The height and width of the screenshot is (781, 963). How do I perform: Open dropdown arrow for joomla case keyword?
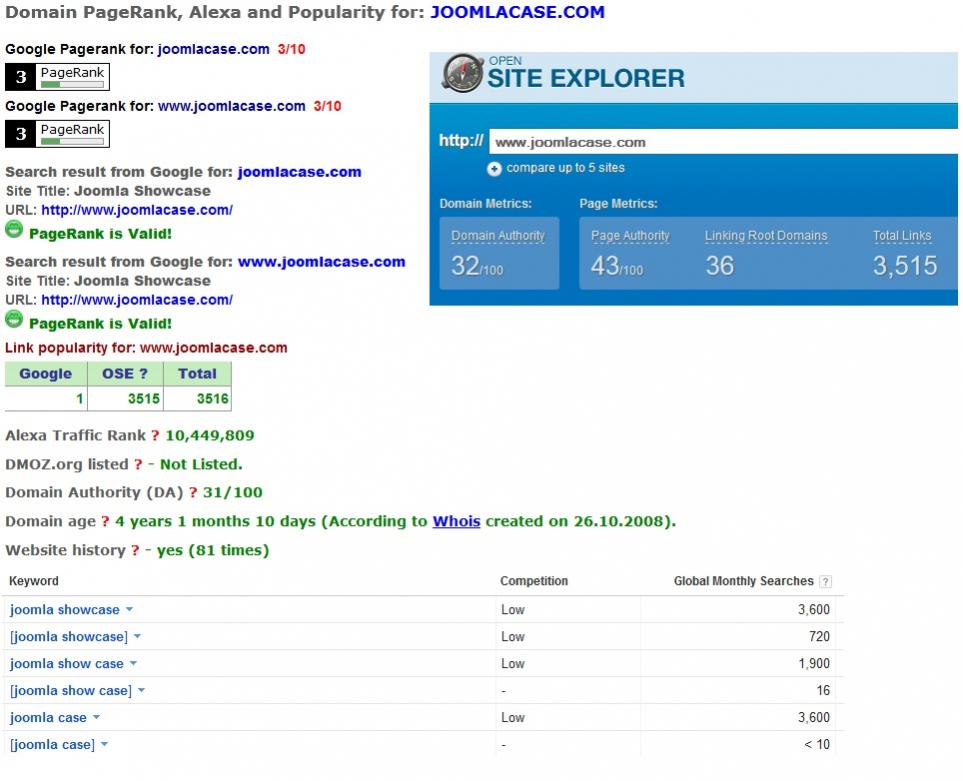[x=96, y=718]
